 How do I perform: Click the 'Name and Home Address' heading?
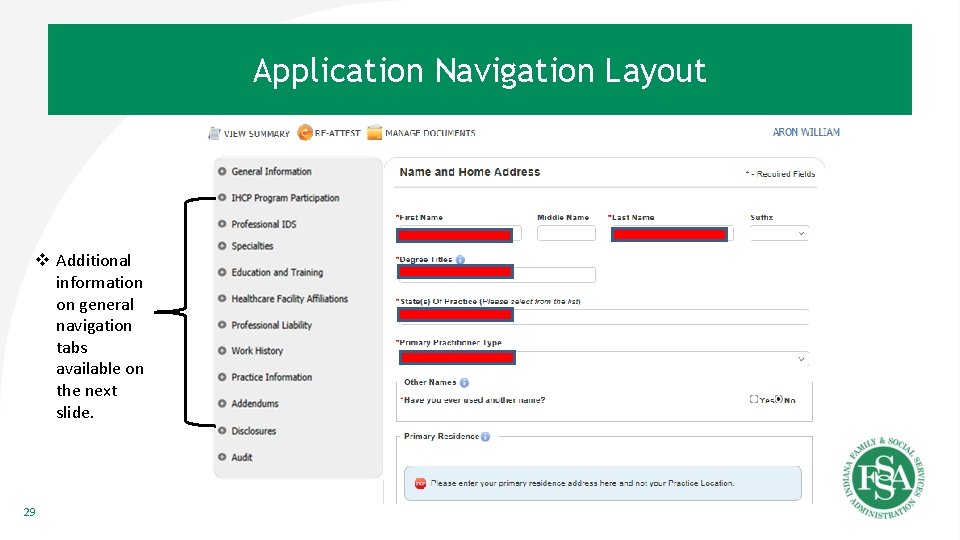470,172
